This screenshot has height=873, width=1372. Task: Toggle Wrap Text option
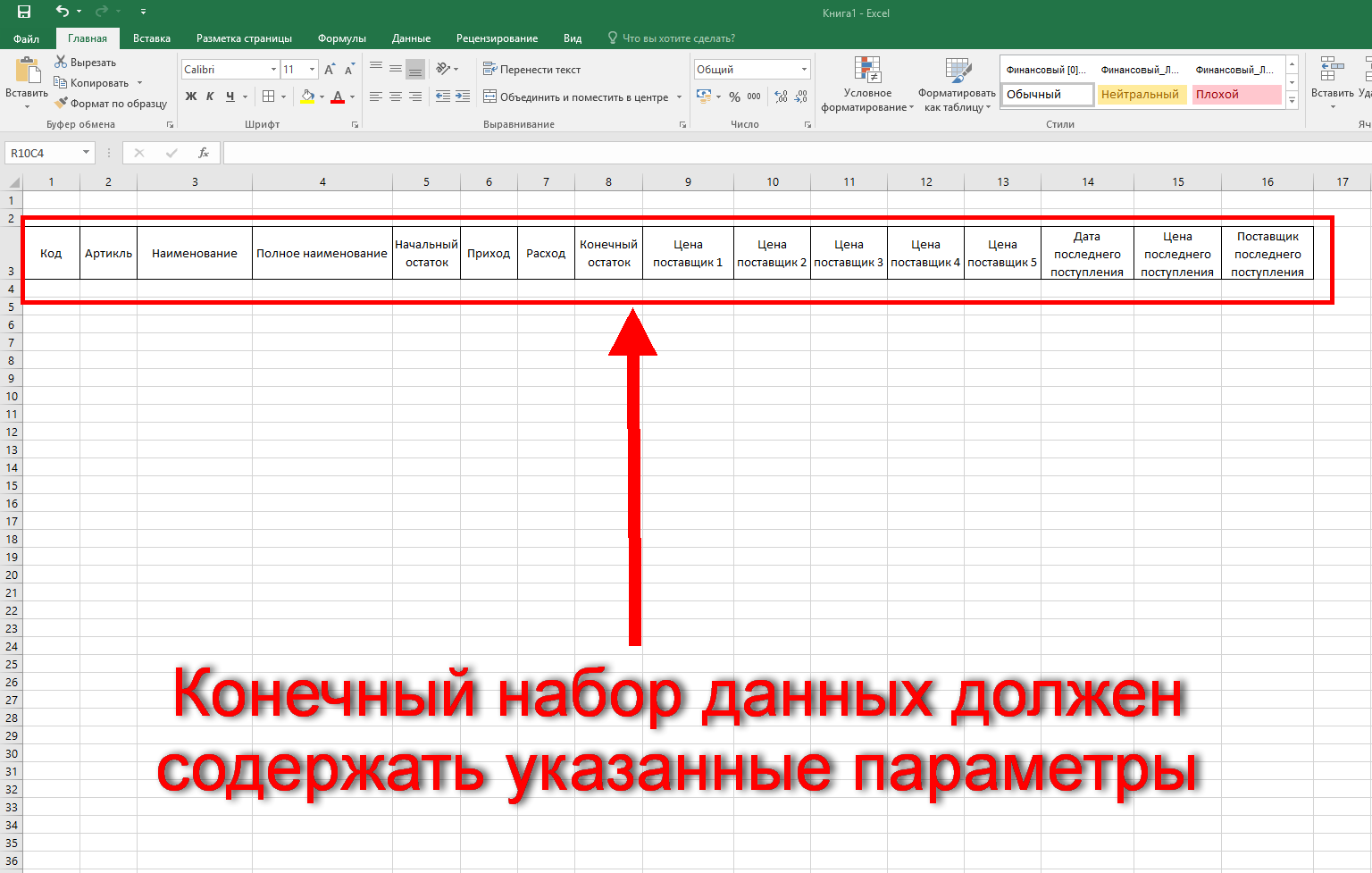(x=532, y=70)
